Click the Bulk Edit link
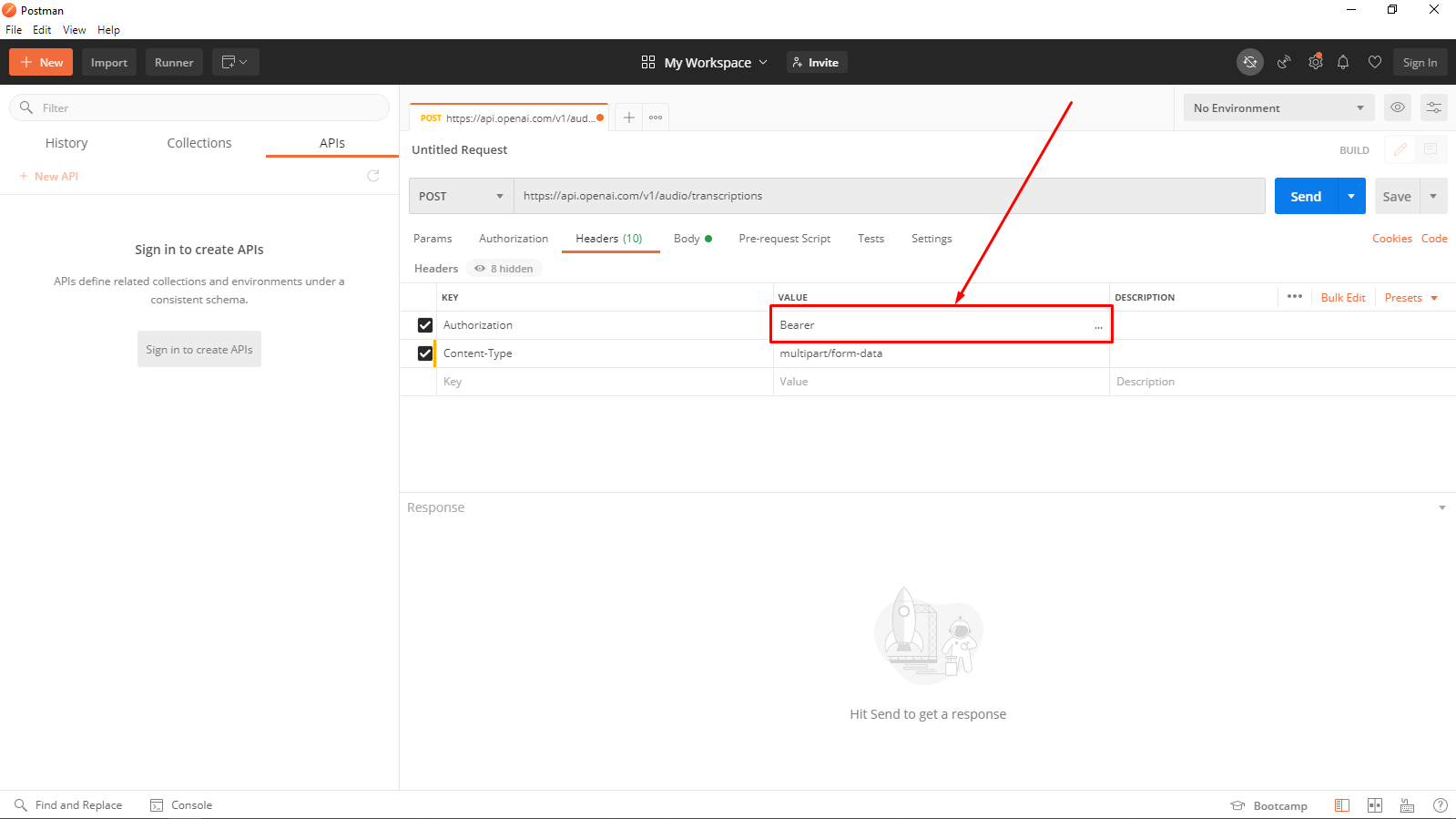Viewport: 1456px width, 819px height. click(x=1343, y=298)
